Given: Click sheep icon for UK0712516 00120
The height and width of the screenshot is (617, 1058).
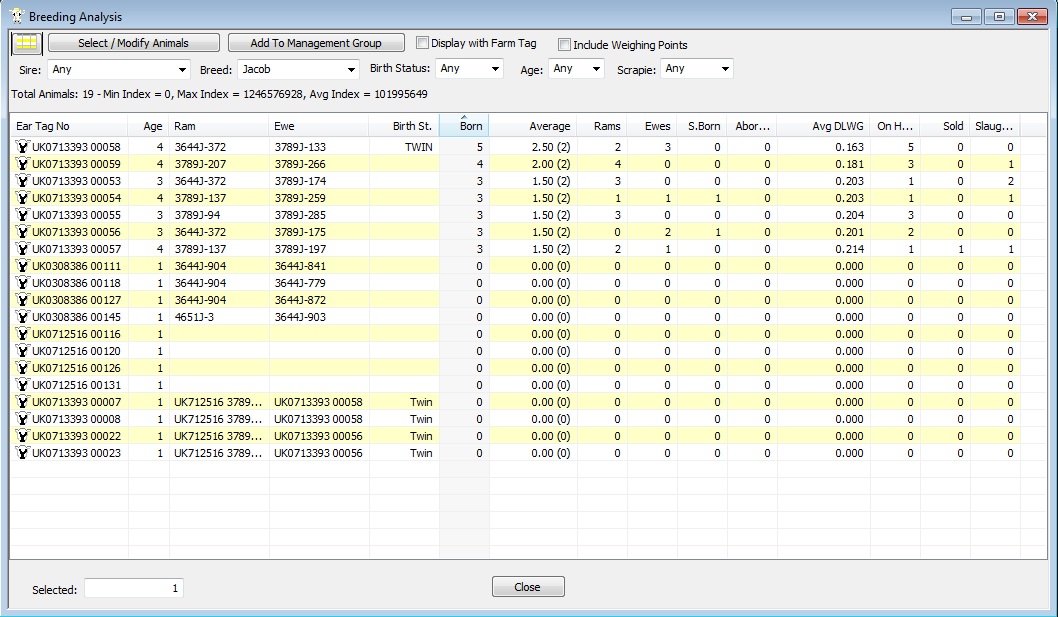Looking at the screenshot, I should tap(22, 351).
